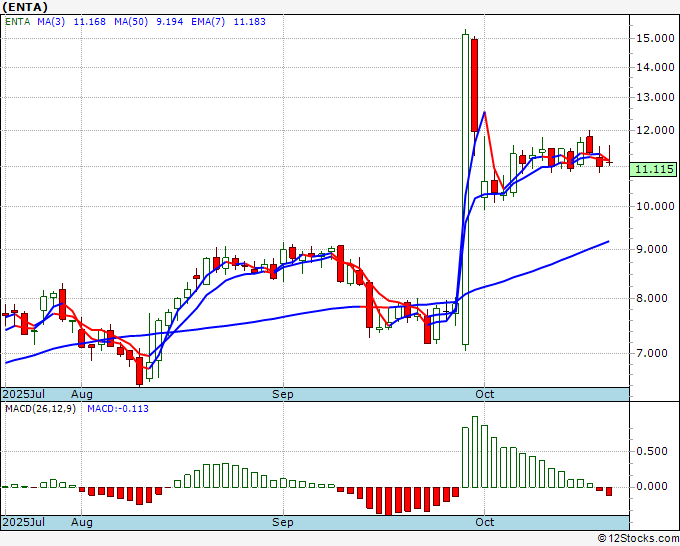Click the tallest green MACD histogram bar

coord(475,452)
